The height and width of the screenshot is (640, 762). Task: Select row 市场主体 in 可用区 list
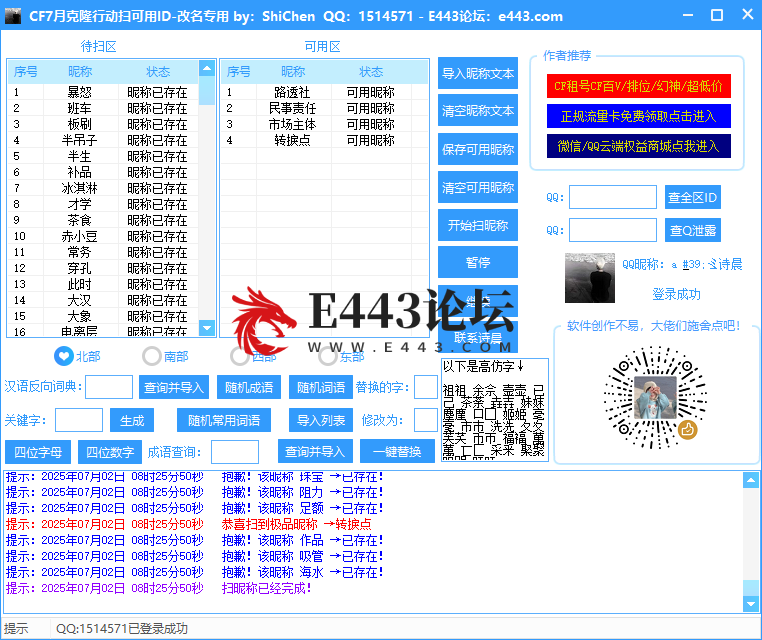coord(324,124)
